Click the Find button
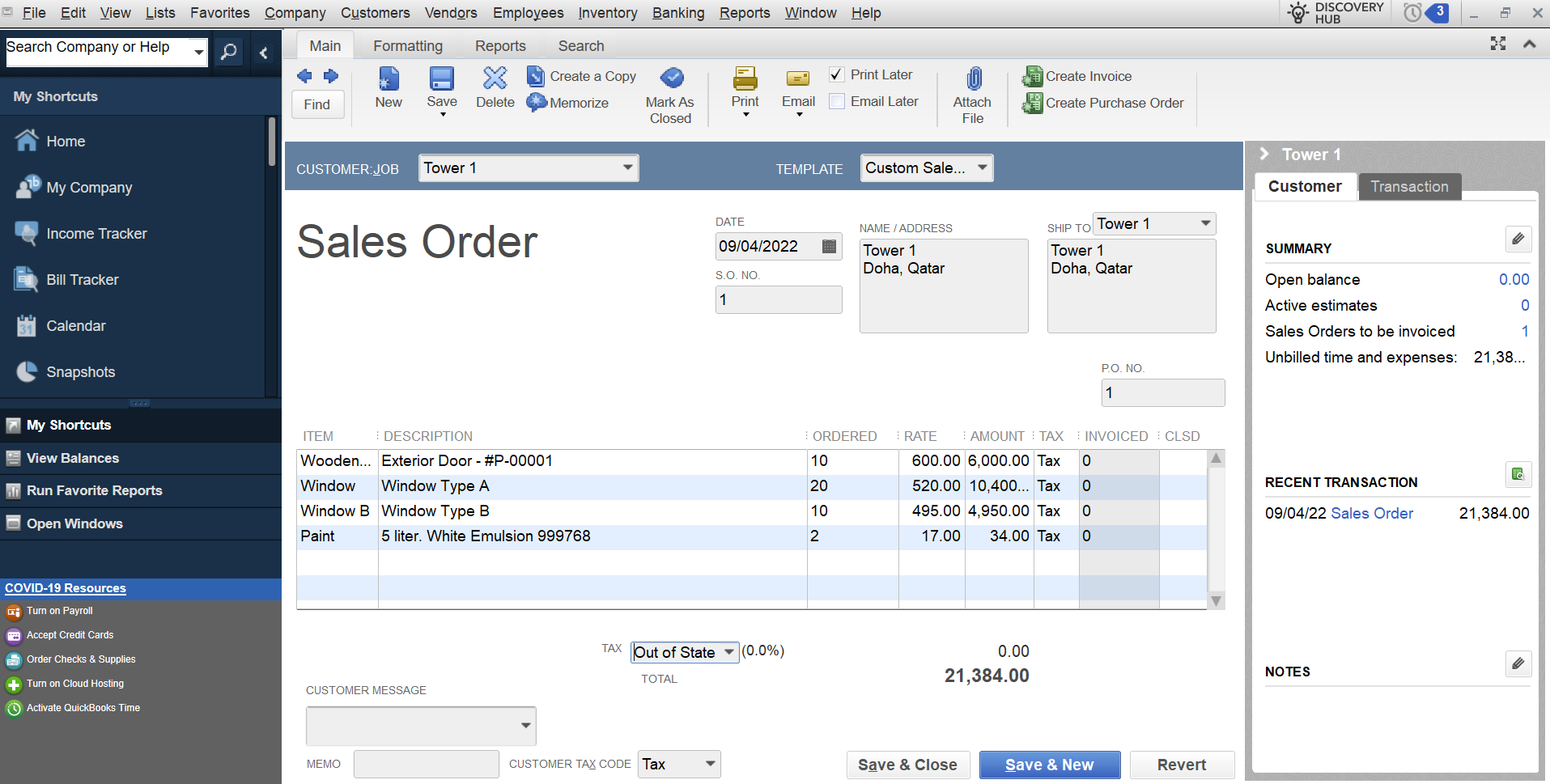 [317, 104]
